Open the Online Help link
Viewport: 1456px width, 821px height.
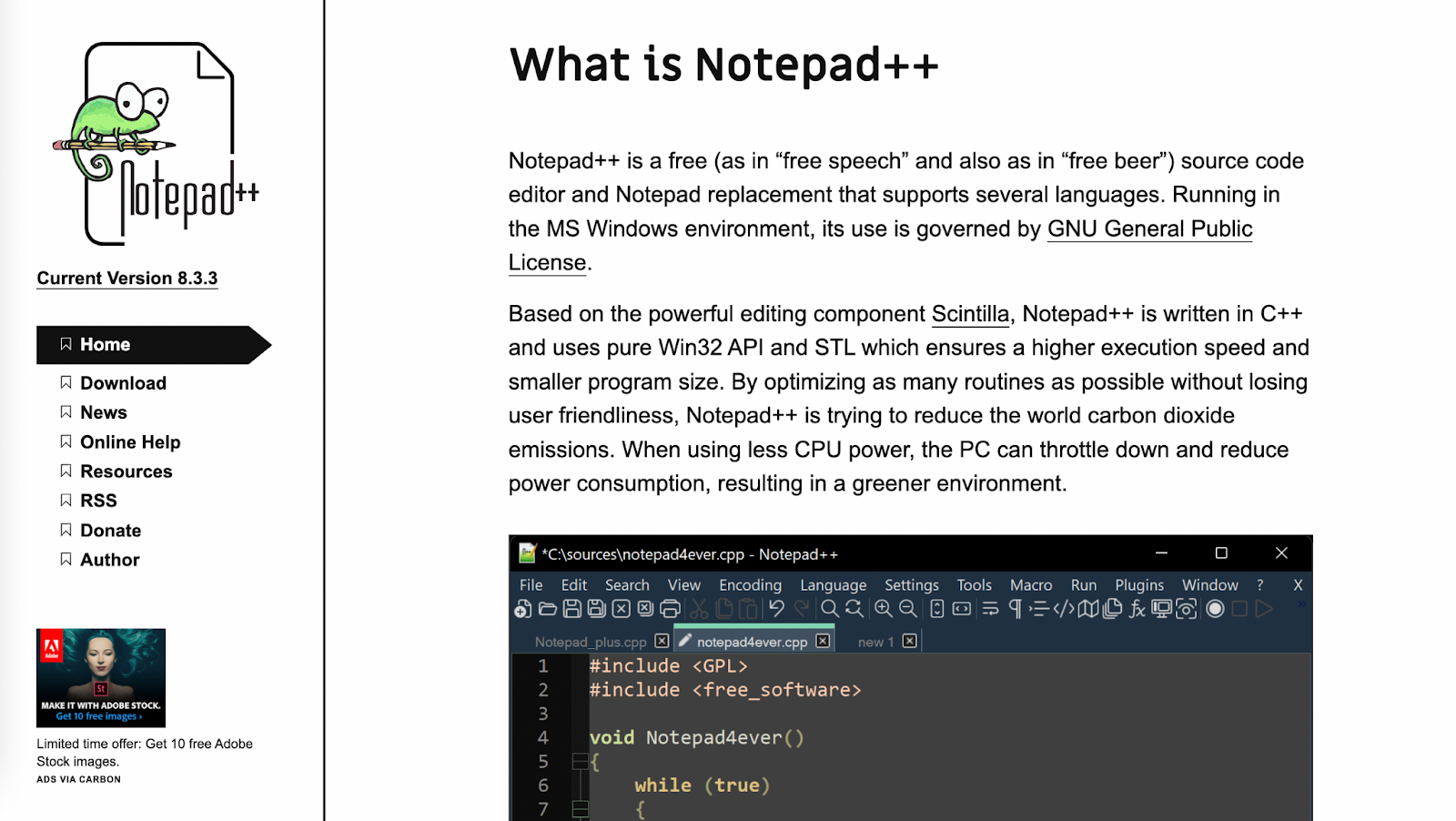(x=130, y=442)
